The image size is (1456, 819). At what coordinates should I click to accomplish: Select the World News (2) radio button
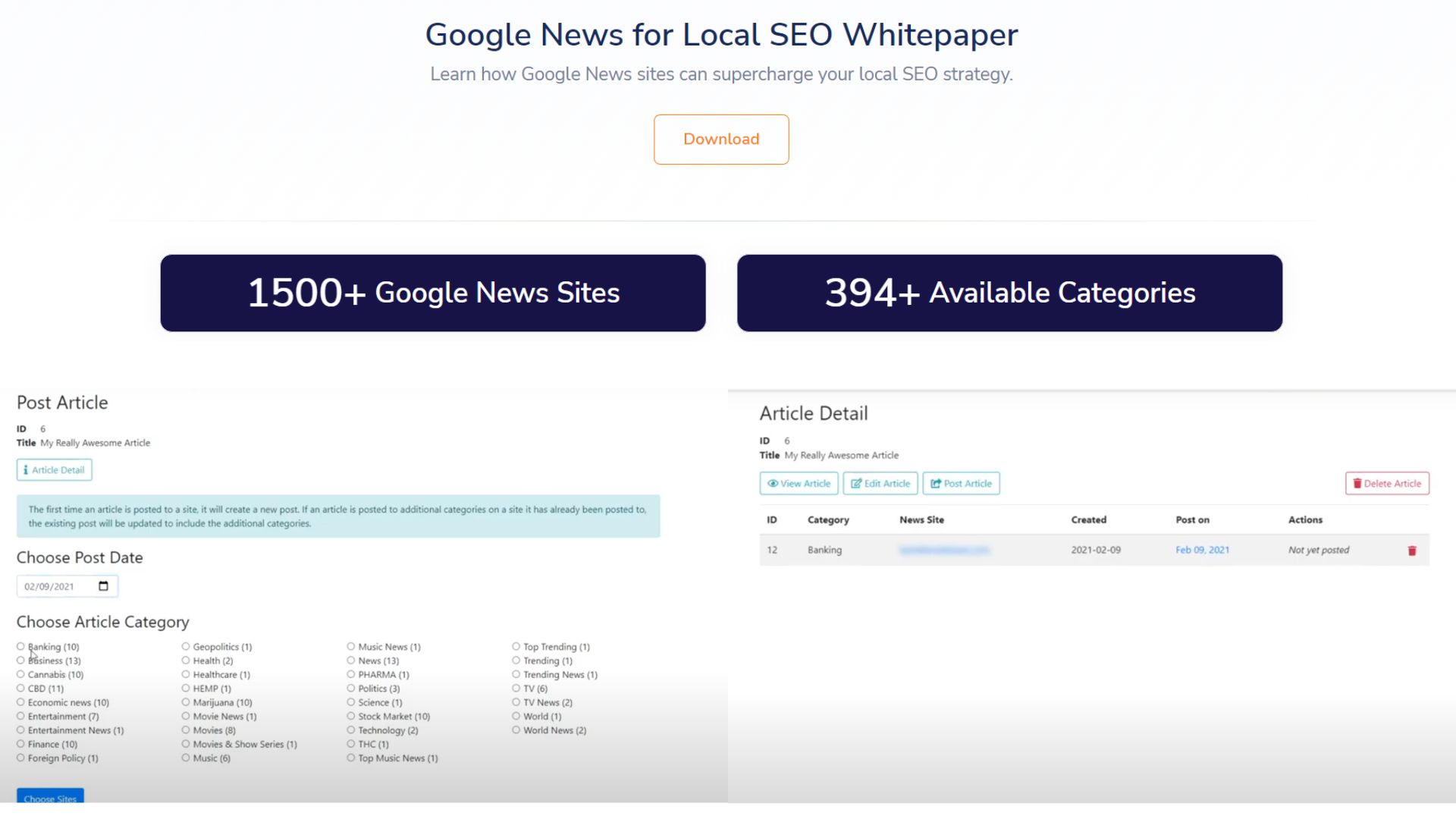point(516,731)
